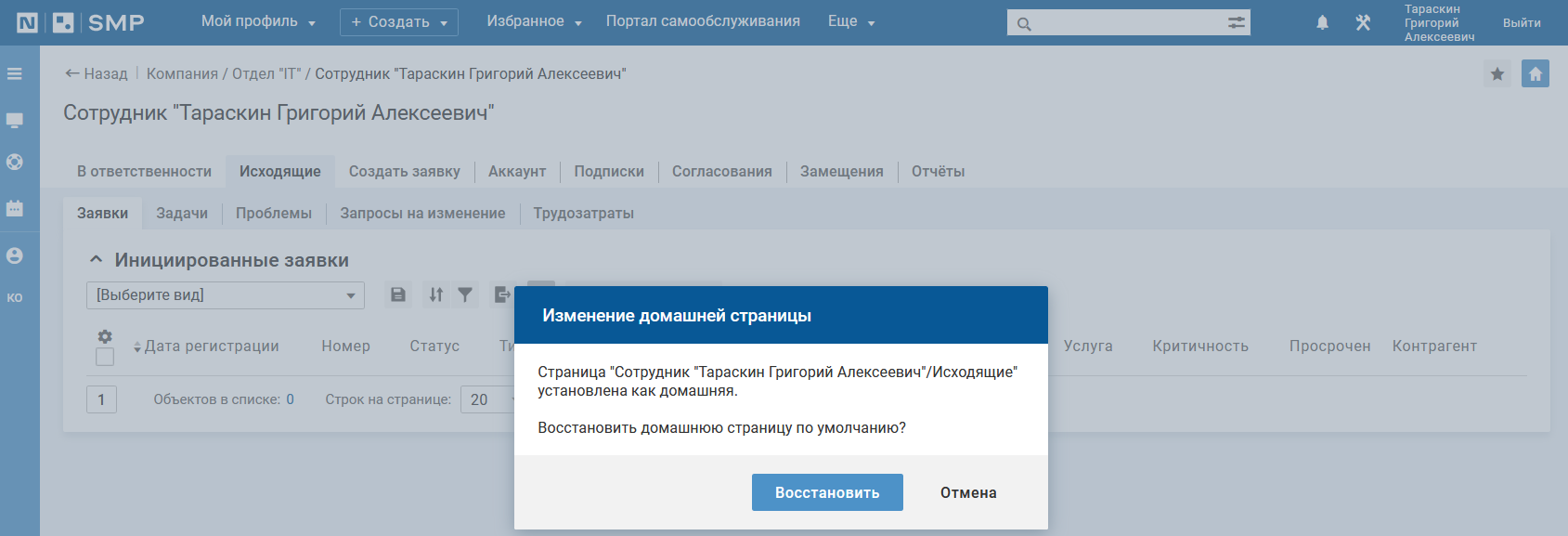Open the admin tools hammer-and-wrench icon
This screenshot has width=1568, height=536.
tap(1363, 23)
